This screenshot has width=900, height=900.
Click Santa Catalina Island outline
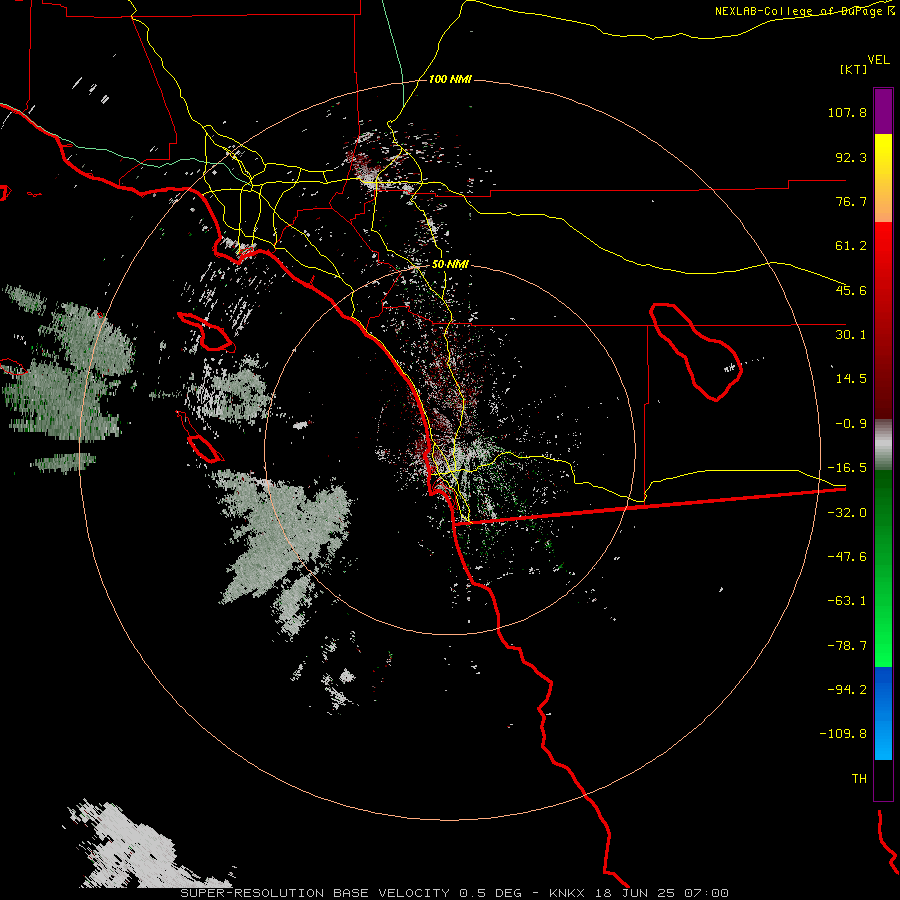206,332
